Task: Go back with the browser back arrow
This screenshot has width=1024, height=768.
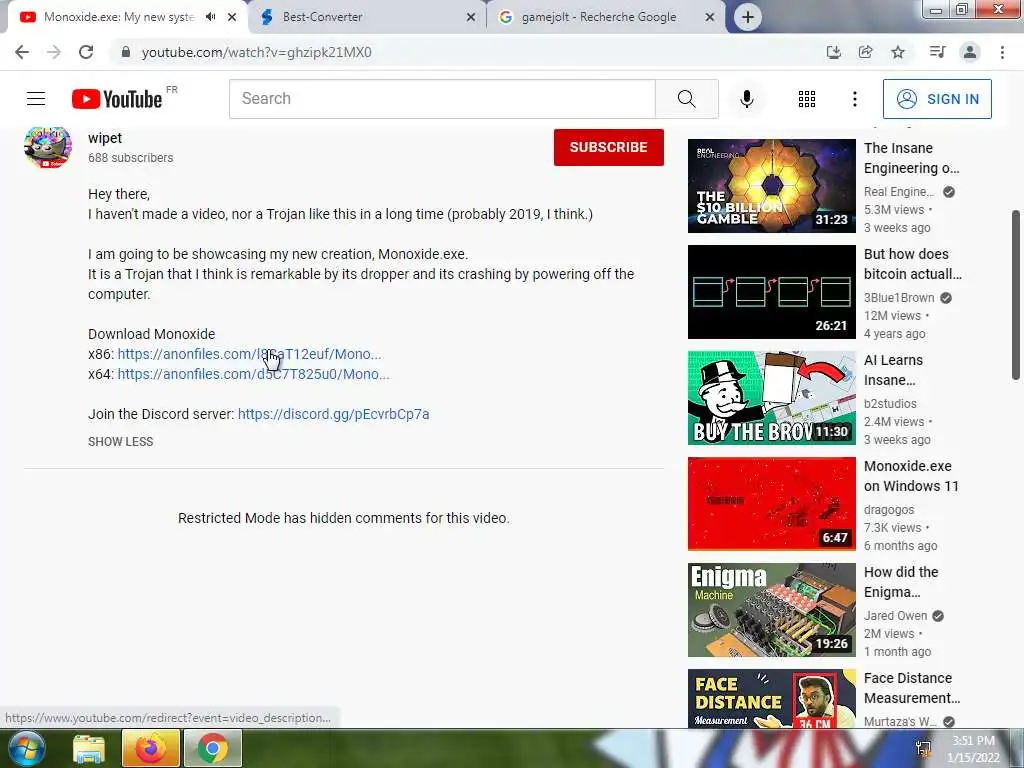Action: tap(22, 52)
